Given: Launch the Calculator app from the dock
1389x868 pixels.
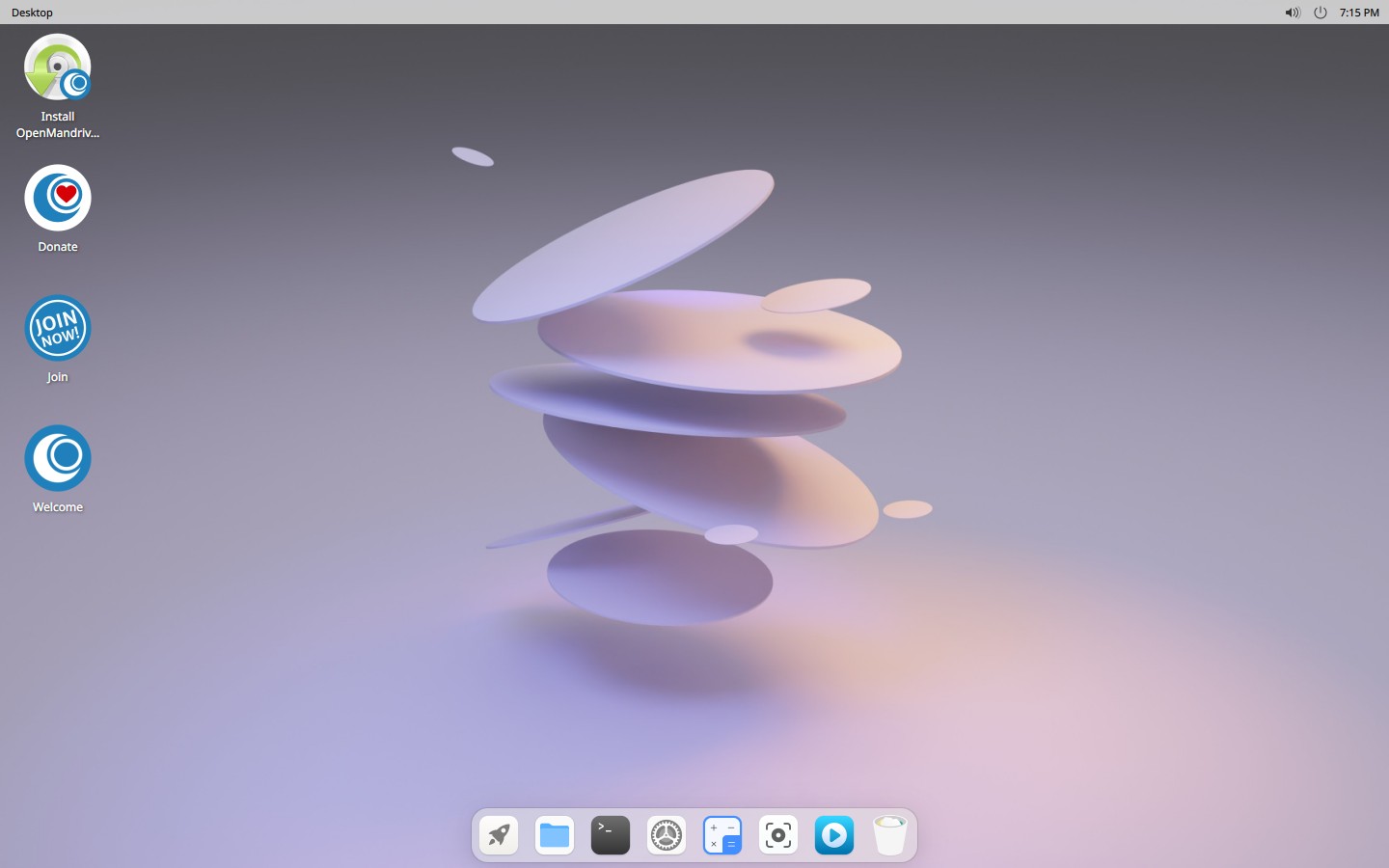Looking at the screenshot, I should pos(722,835).
